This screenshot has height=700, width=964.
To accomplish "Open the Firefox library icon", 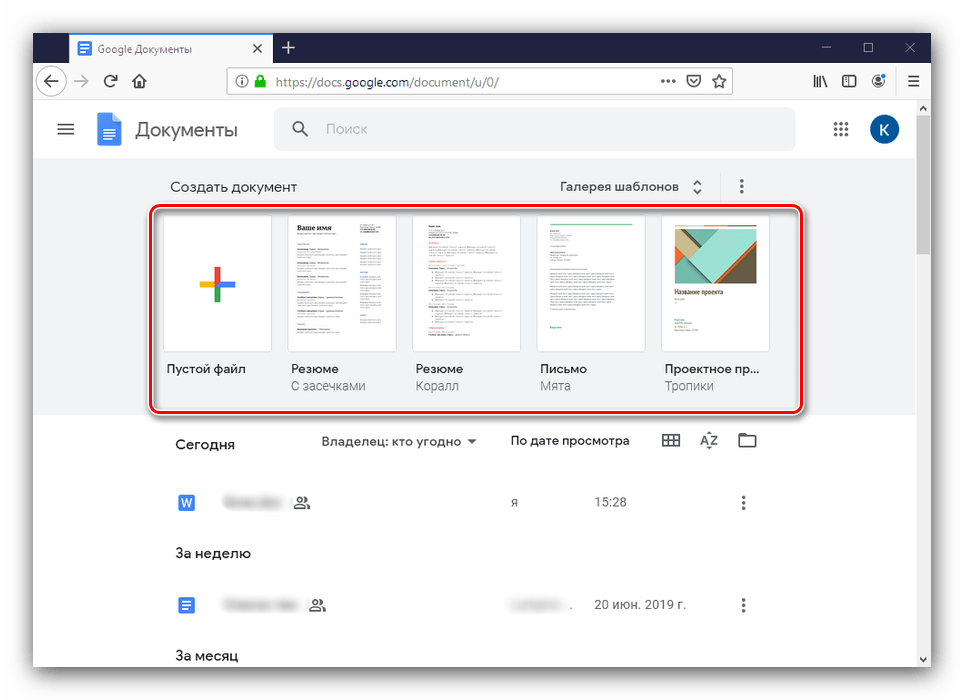I will point(820,81).
